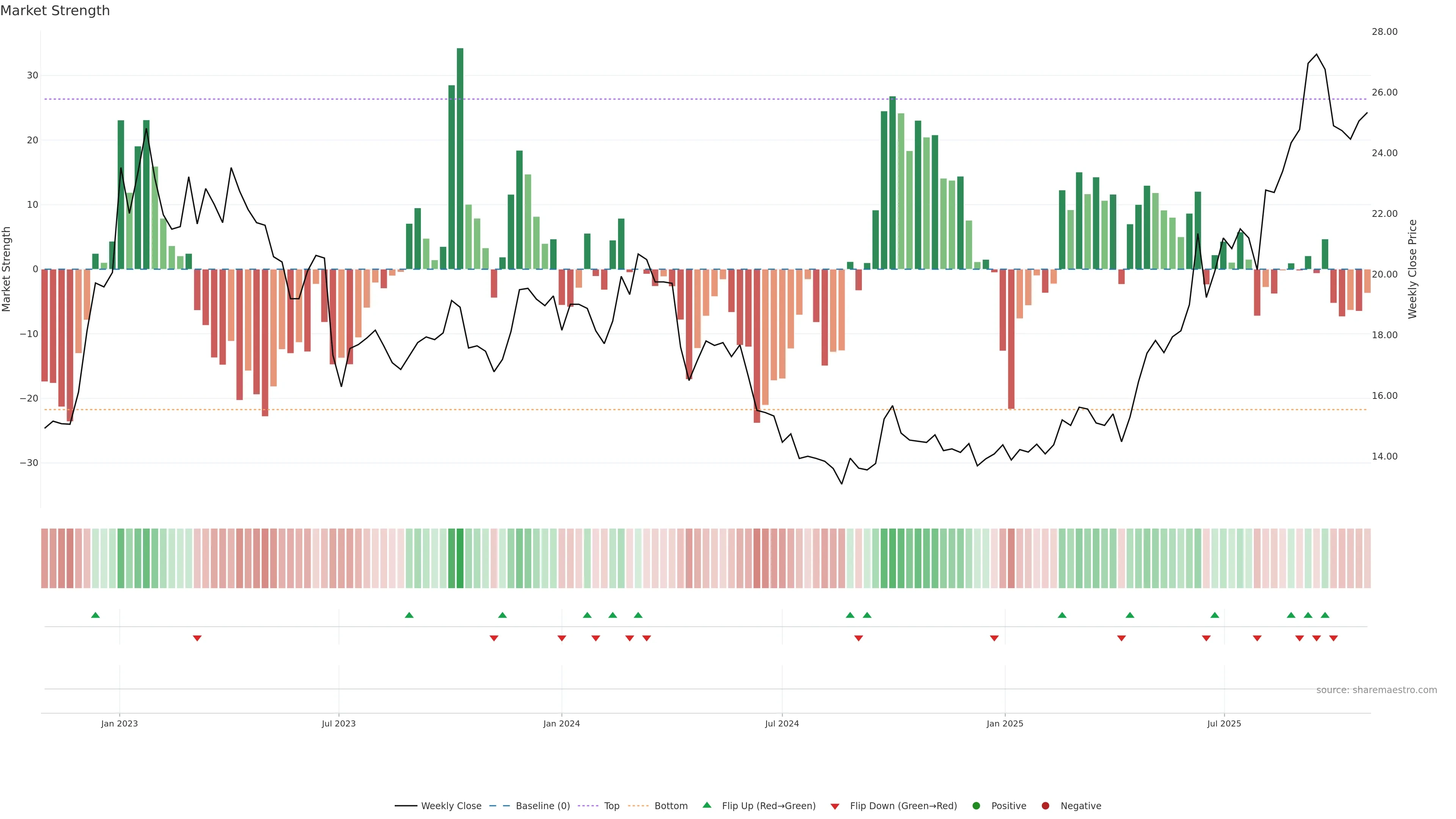
Task: Click the Flip Up triangle in legend
Action: point(706,805)
